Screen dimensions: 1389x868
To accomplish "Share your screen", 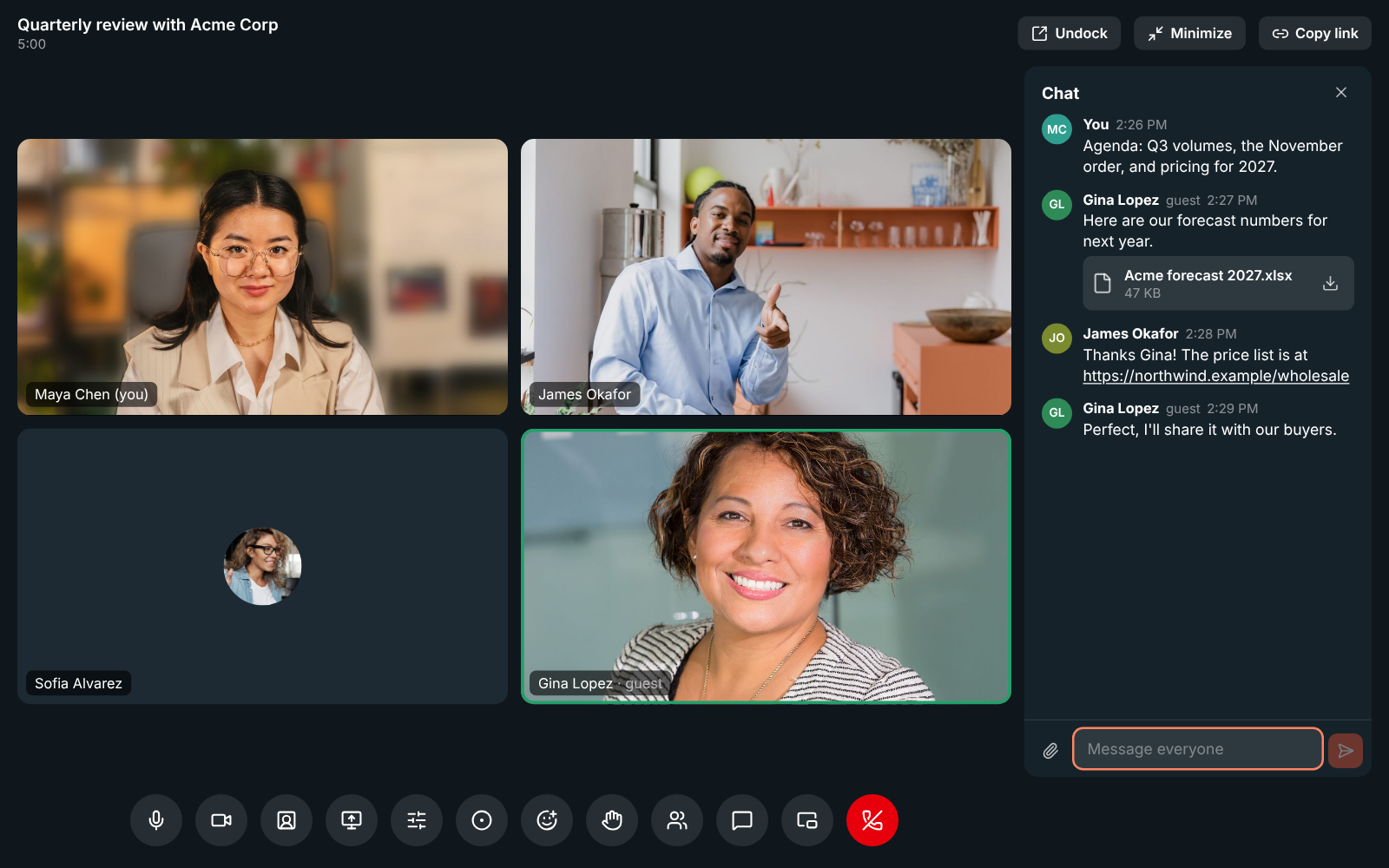I will [x=352, y=820].
